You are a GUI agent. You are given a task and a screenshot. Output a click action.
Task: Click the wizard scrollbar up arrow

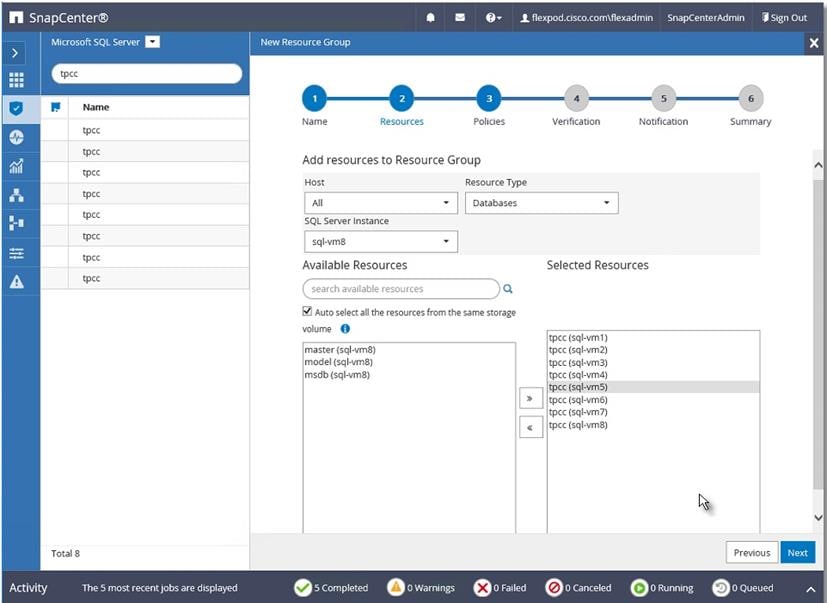pos(818,165)
